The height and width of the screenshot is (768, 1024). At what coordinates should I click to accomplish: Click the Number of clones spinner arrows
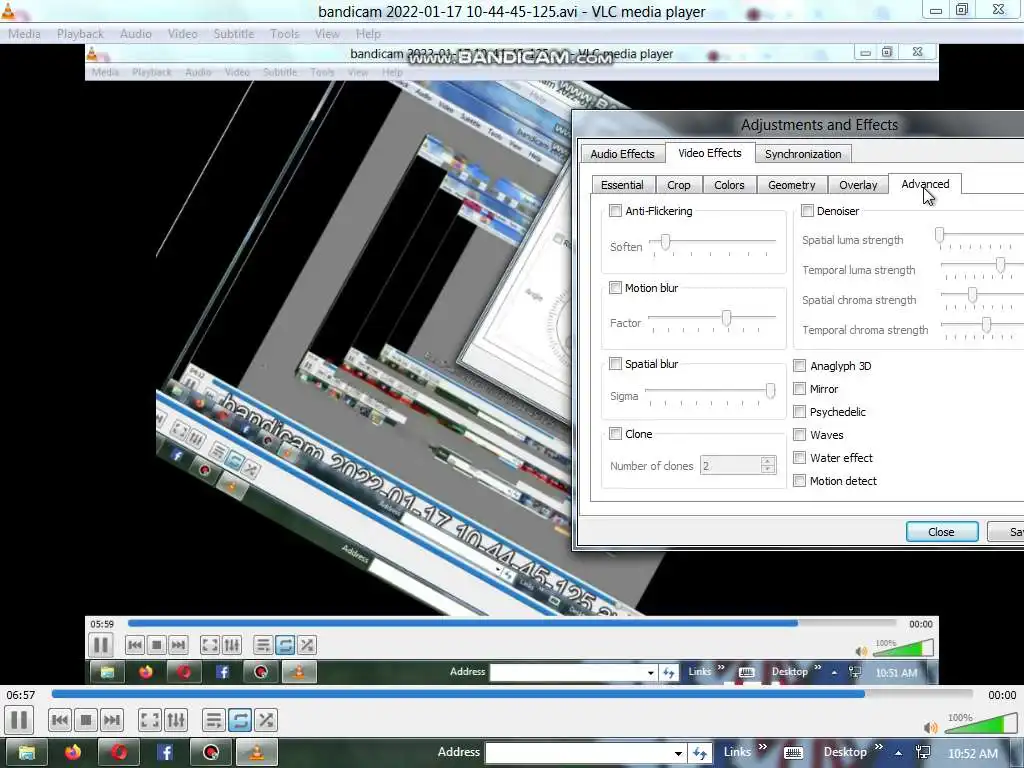pyautogui.click(x=768, y=465)
